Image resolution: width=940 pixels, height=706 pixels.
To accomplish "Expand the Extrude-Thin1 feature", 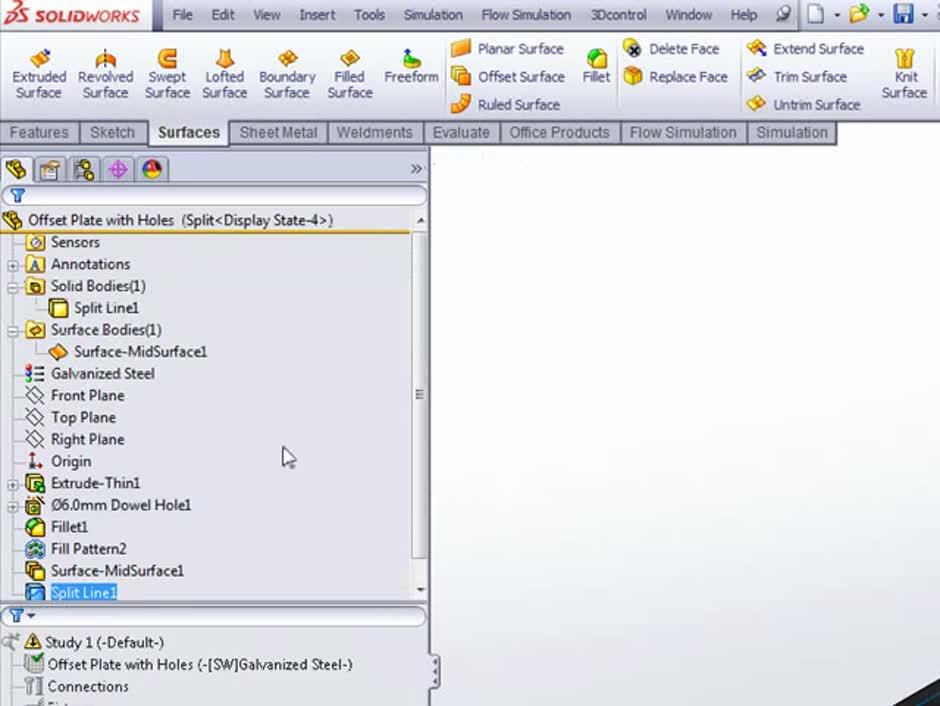I will pos(12,484).
